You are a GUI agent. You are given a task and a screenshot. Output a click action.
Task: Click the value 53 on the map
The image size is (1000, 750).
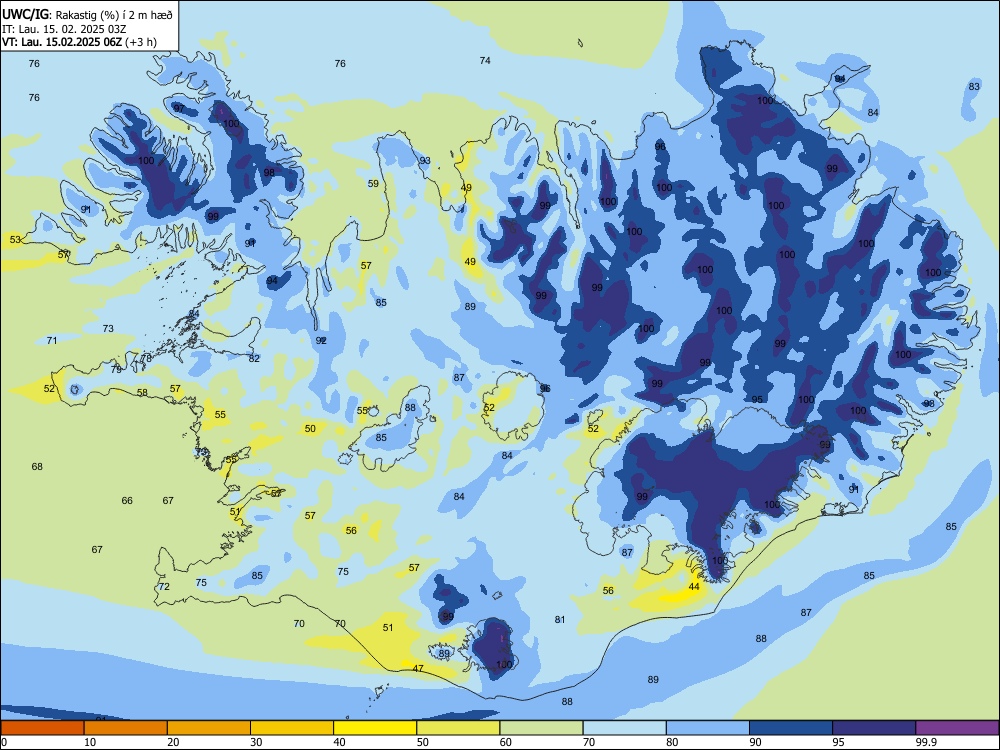[x=15, y=240]
